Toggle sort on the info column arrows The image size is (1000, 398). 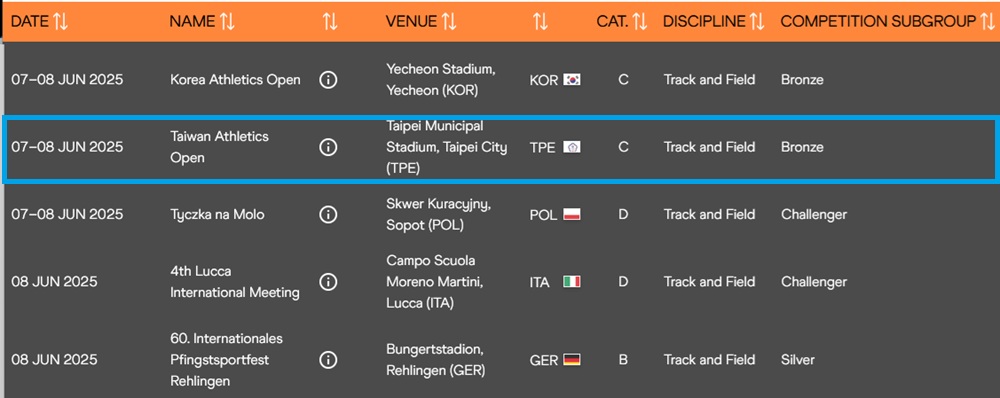pyautogui.click(x=330, y=22)
